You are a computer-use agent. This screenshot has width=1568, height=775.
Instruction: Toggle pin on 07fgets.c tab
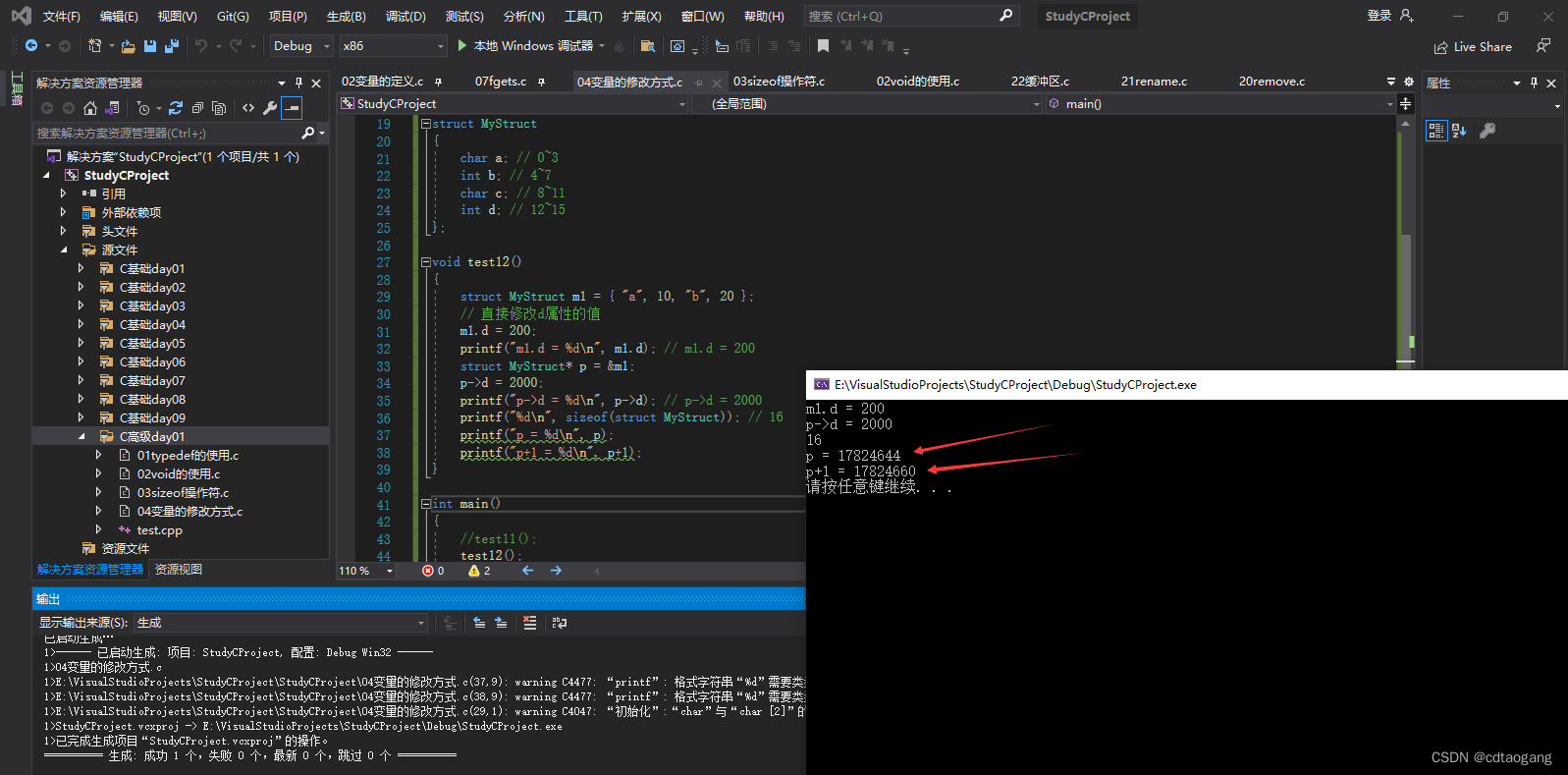(x=541, y=82)
